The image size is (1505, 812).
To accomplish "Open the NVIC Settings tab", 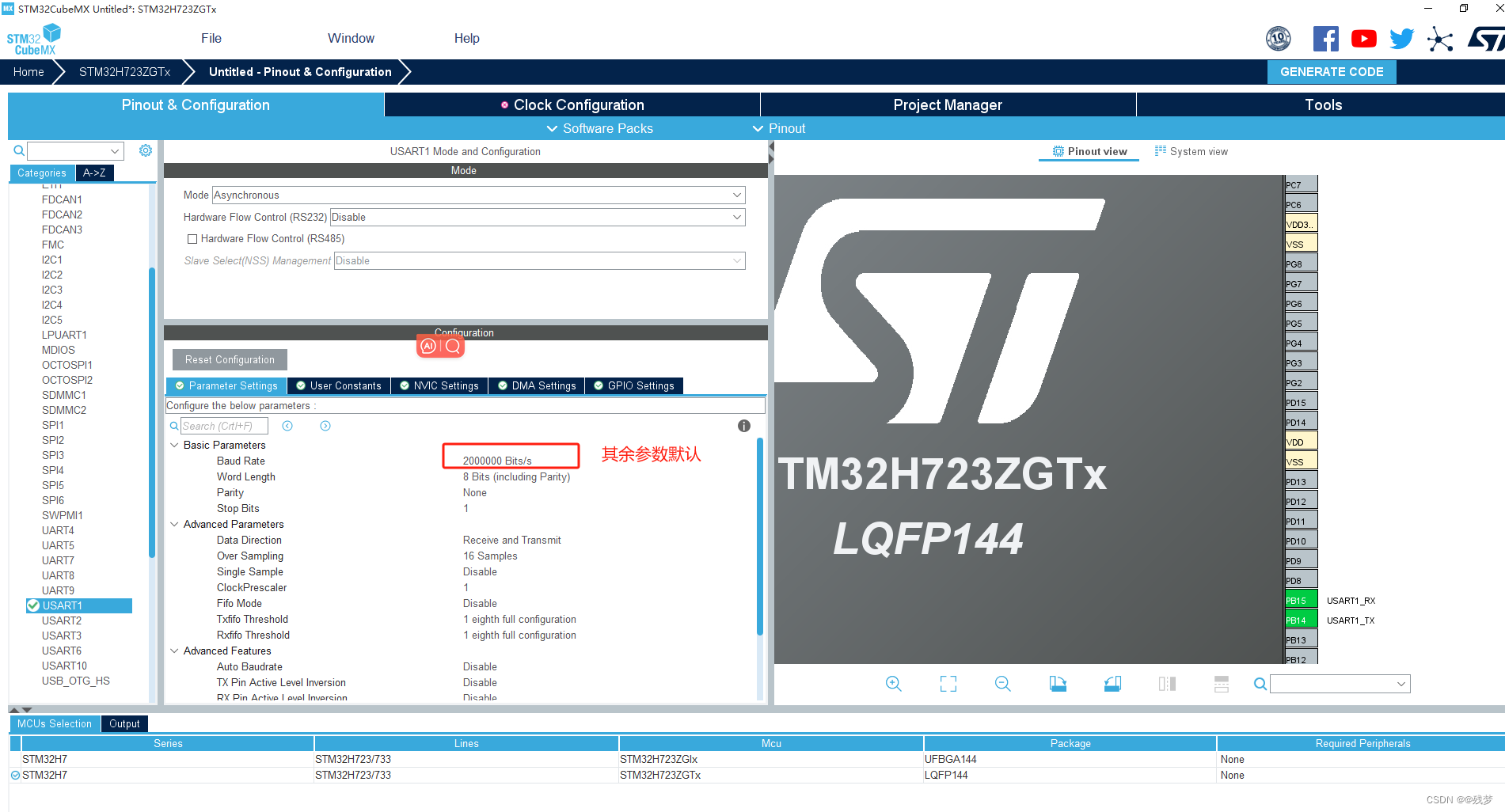I will click(x=439, y=385).
